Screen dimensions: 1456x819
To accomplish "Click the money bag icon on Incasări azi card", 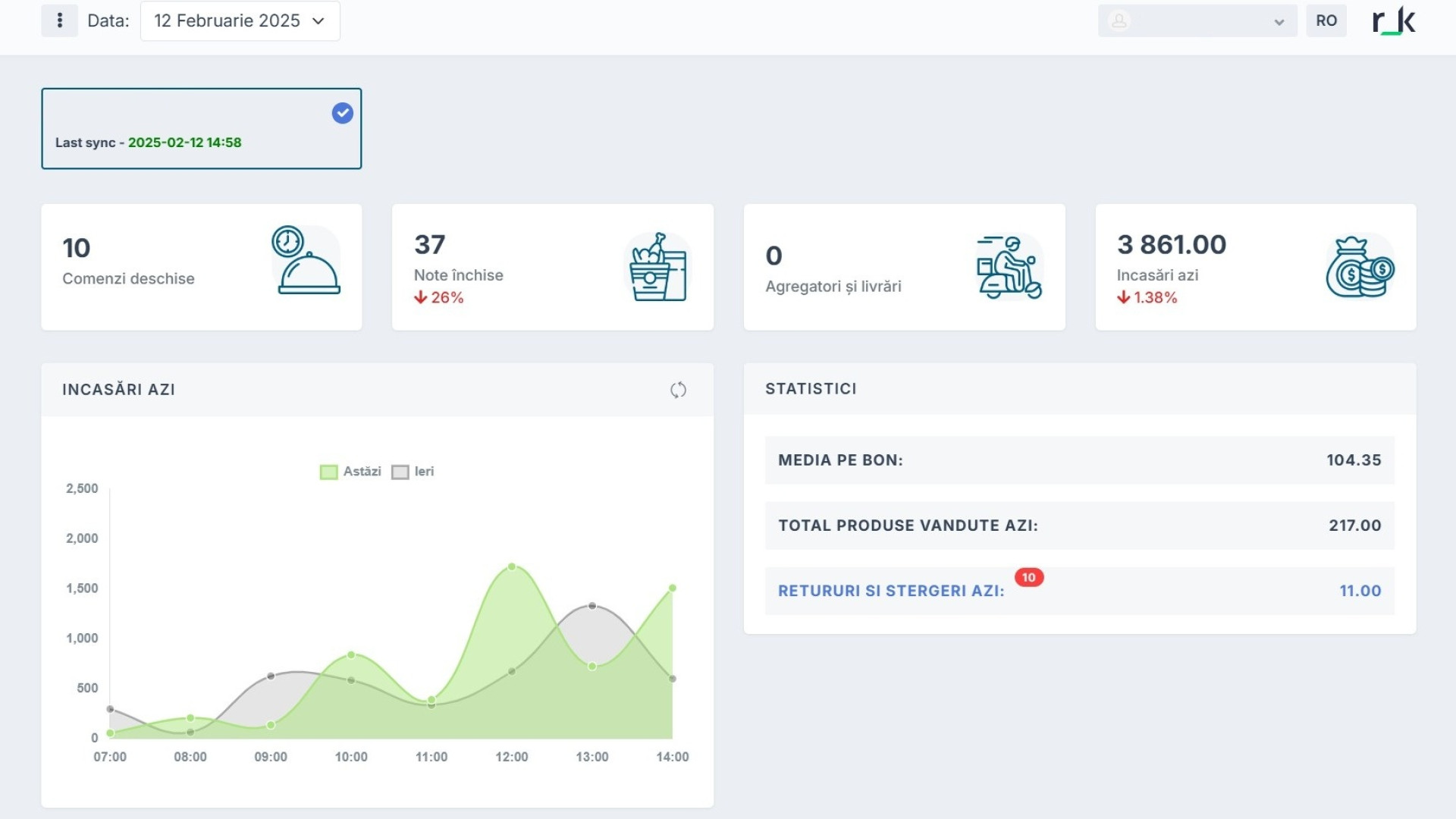I will pos(1359,267).
